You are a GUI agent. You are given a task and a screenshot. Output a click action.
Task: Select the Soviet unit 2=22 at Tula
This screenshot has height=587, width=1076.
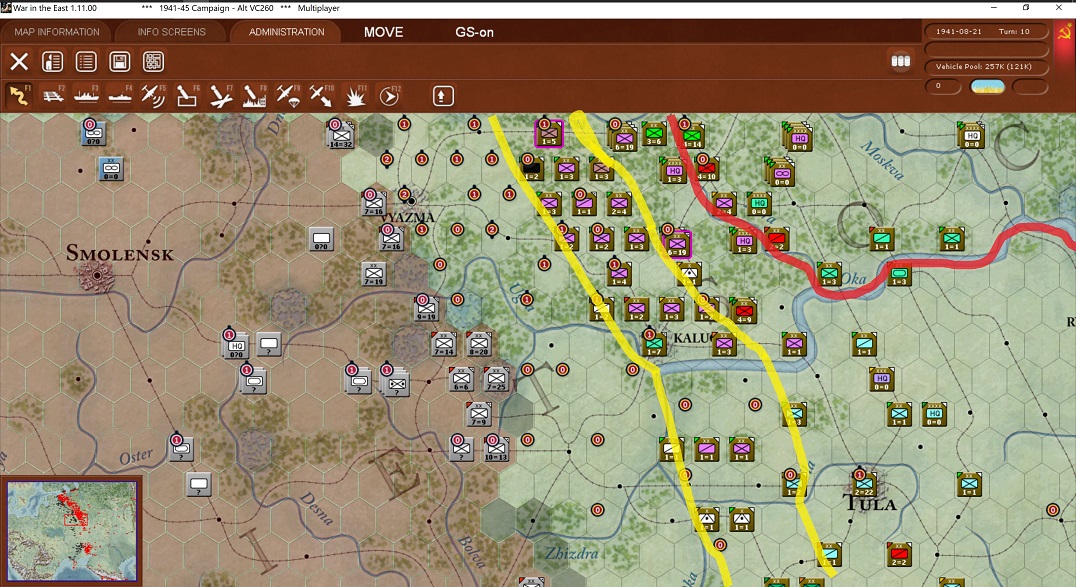864,484
